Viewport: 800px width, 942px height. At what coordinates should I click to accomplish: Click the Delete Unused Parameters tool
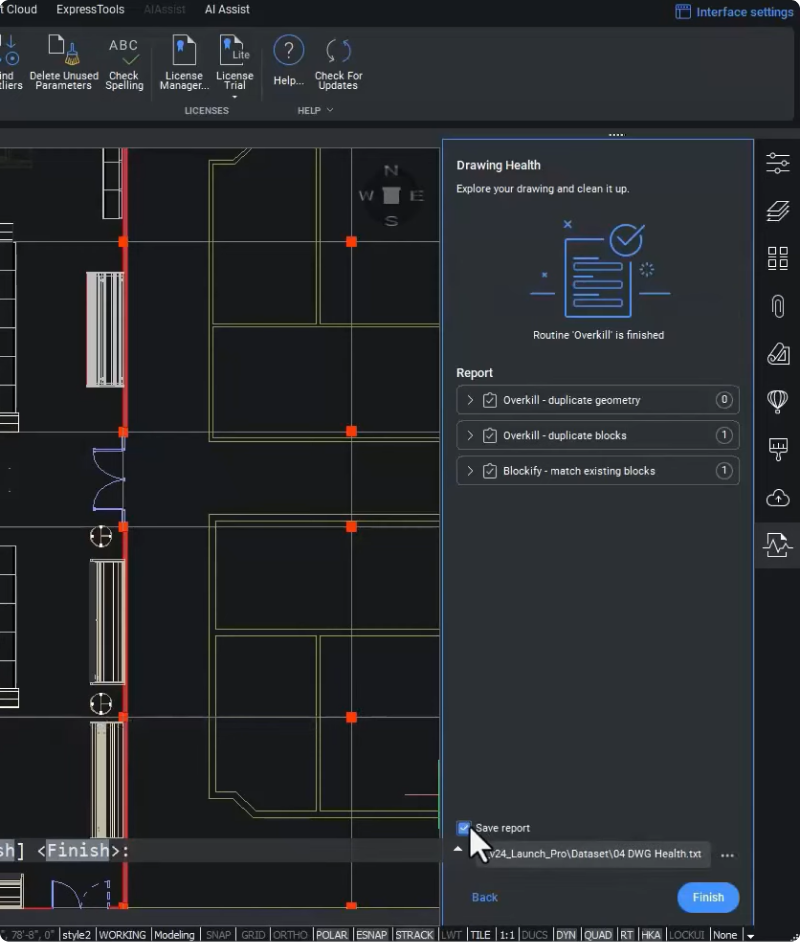coord(64,65)
